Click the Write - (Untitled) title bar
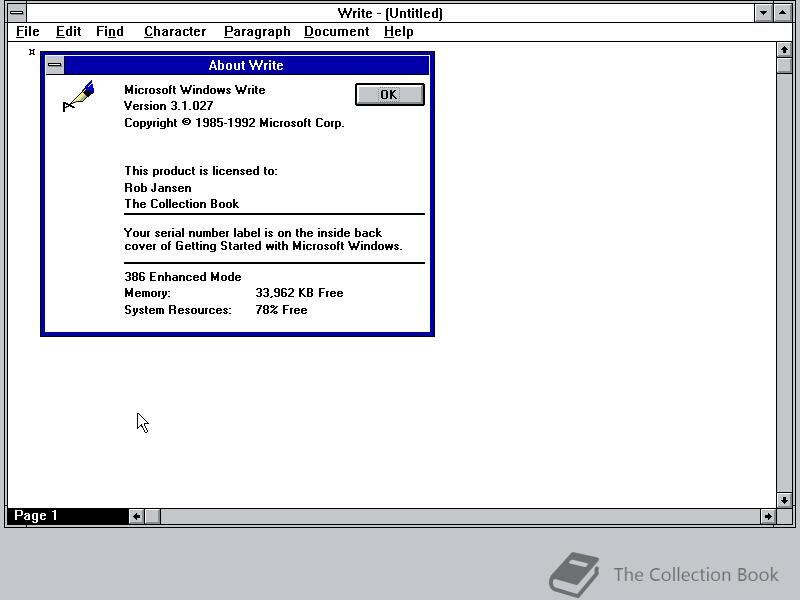 tap(390, 13)
